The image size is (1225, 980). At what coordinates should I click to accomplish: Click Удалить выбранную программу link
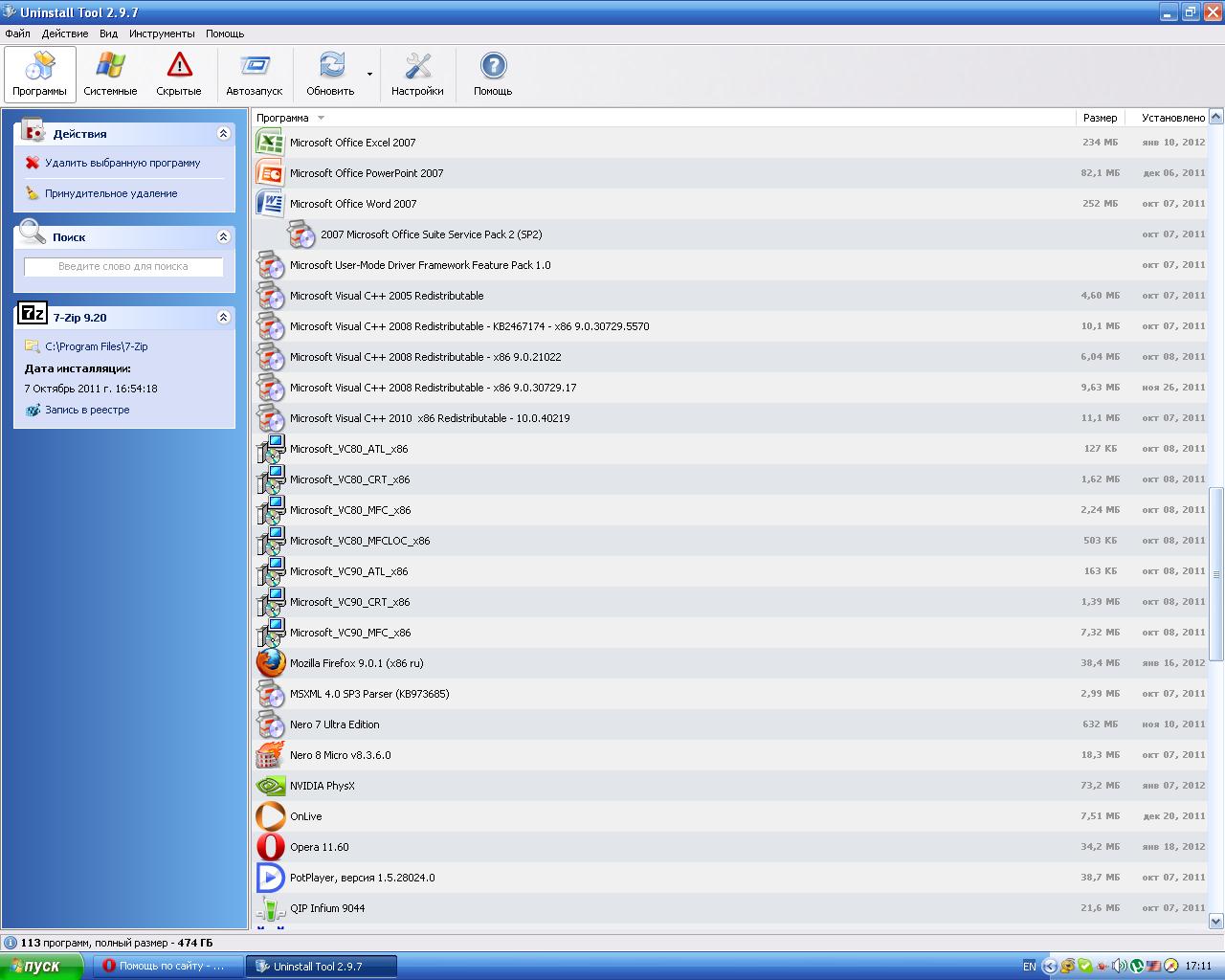tap(122, 163)
